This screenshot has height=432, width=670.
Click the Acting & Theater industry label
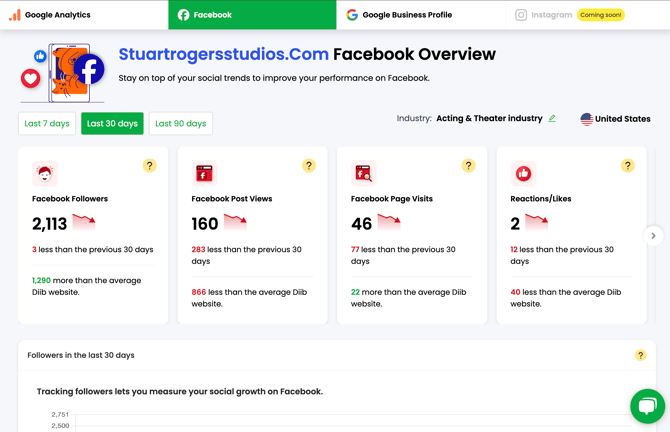coord(489,119)
